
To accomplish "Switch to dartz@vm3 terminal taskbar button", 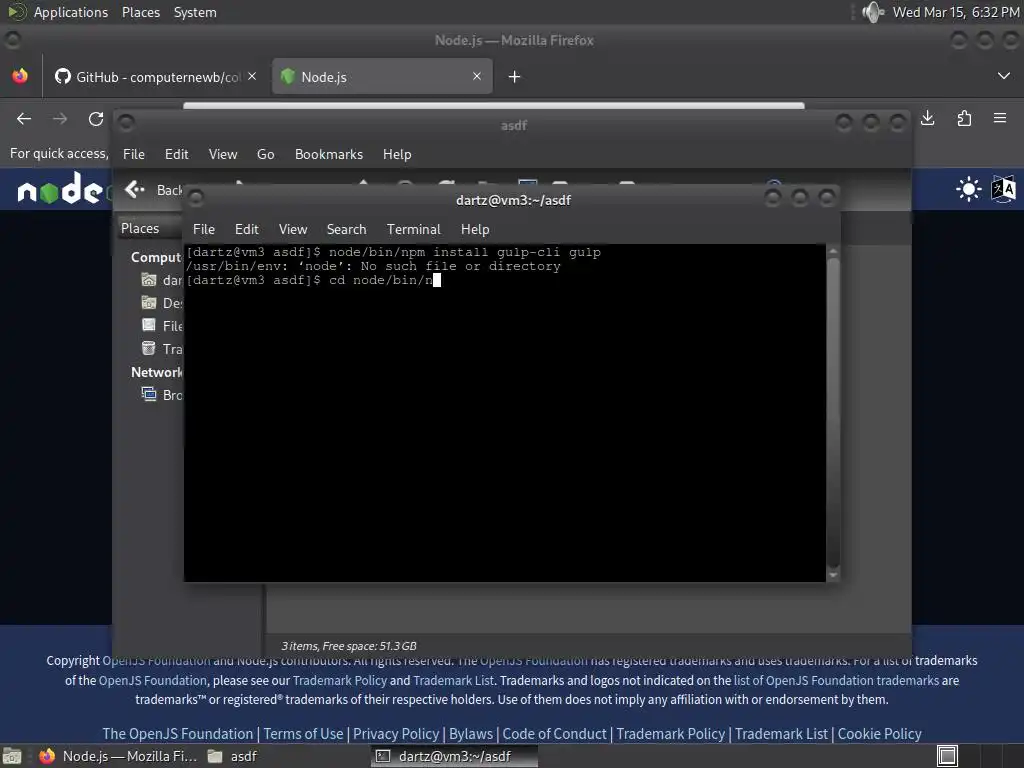I will (x=454, y=756).
